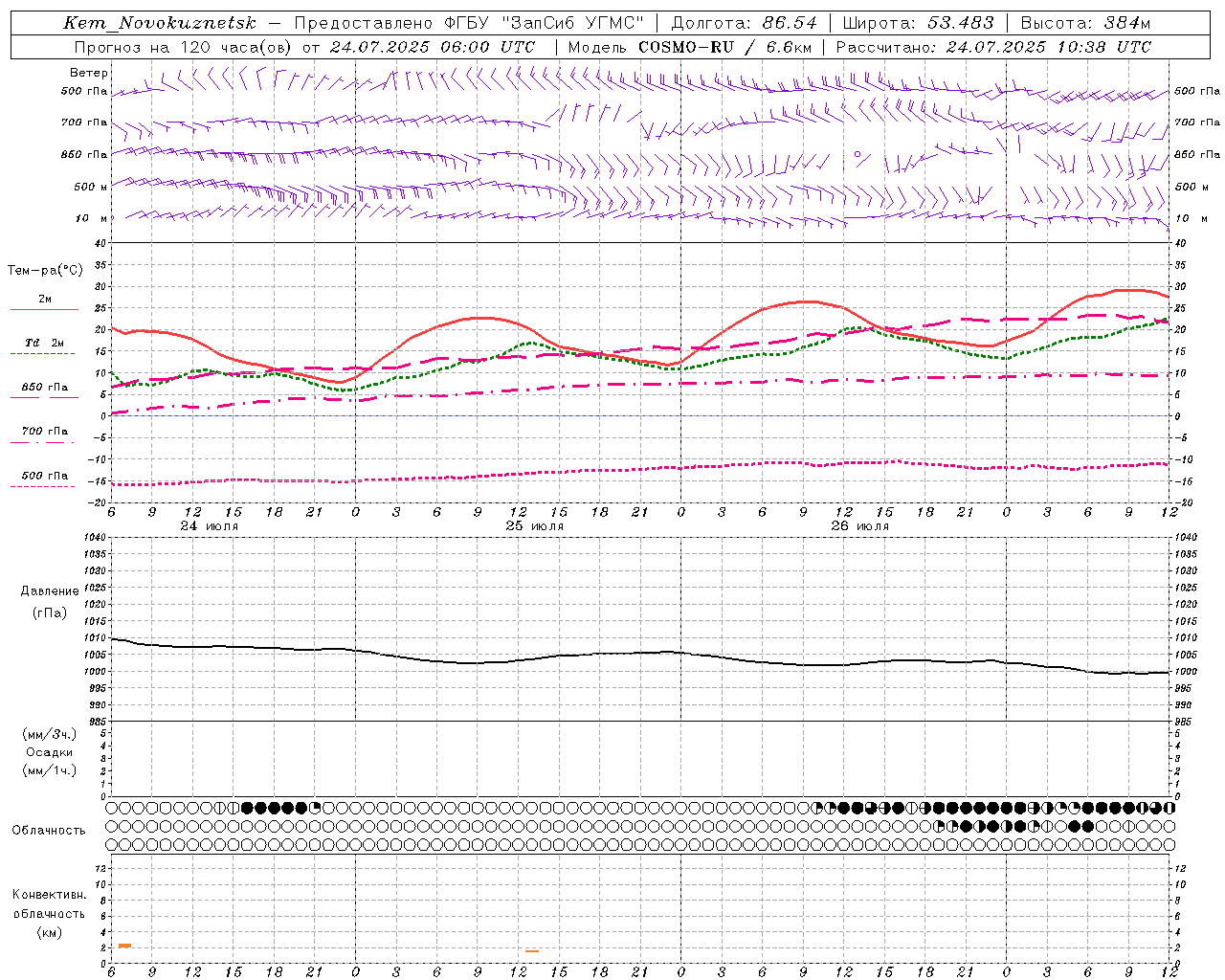The width and height of the screenshot is (1225, 980).
Task: Click the 'Предоставлено ФГБУ "ЗапСиб УГМС"' provider text
Action: pyautogui.click(x=469, y=23)
